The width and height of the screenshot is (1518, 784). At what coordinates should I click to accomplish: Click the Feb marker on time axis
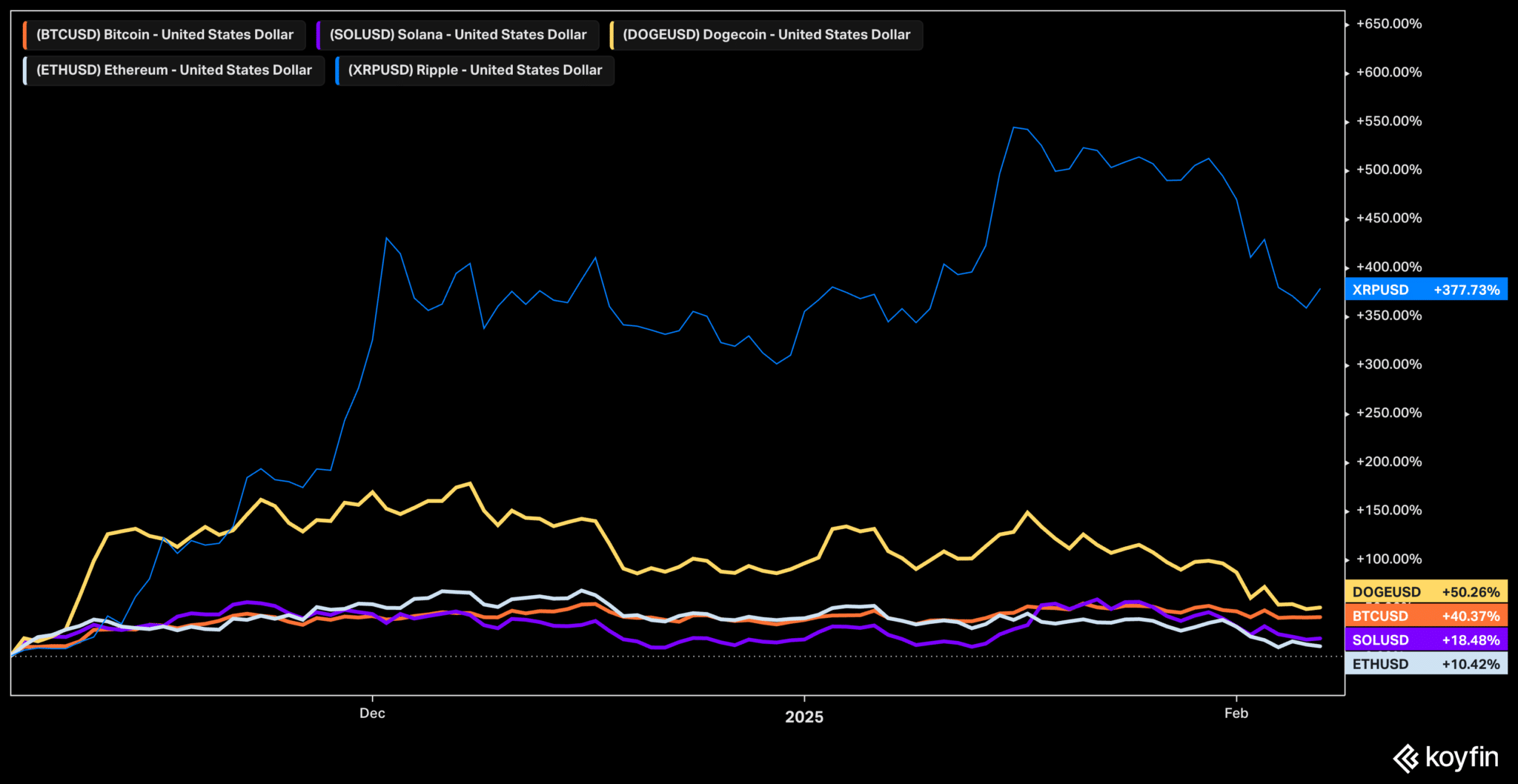click(x=1236, y=713)
